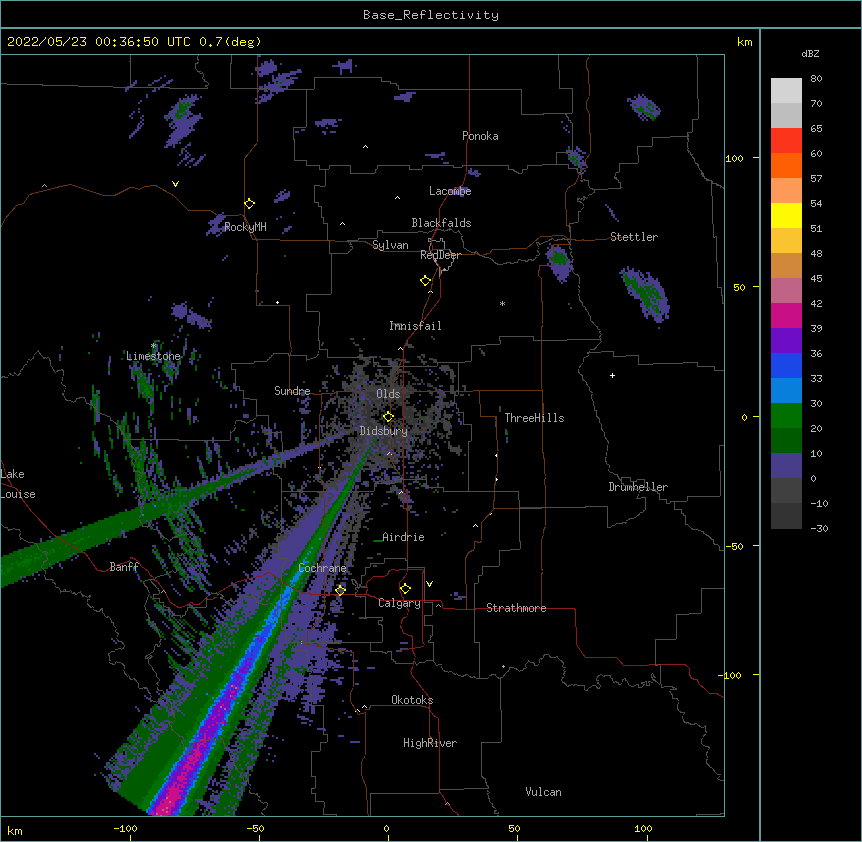Select the bright yellow 51–54 dBZ swatch
862x842 pixels.
(786, 215)
